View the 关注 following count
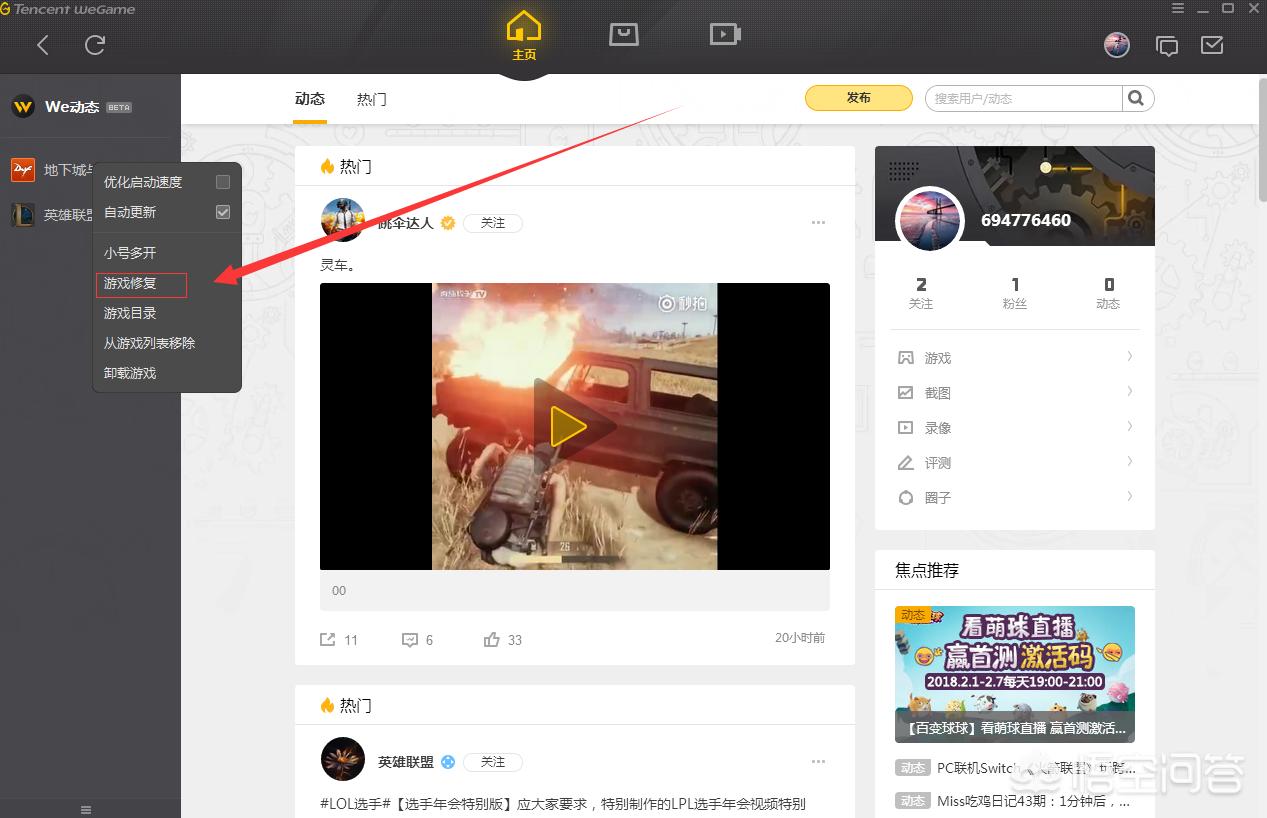This screenshot has width=1267, height=818. coord(921,293)
